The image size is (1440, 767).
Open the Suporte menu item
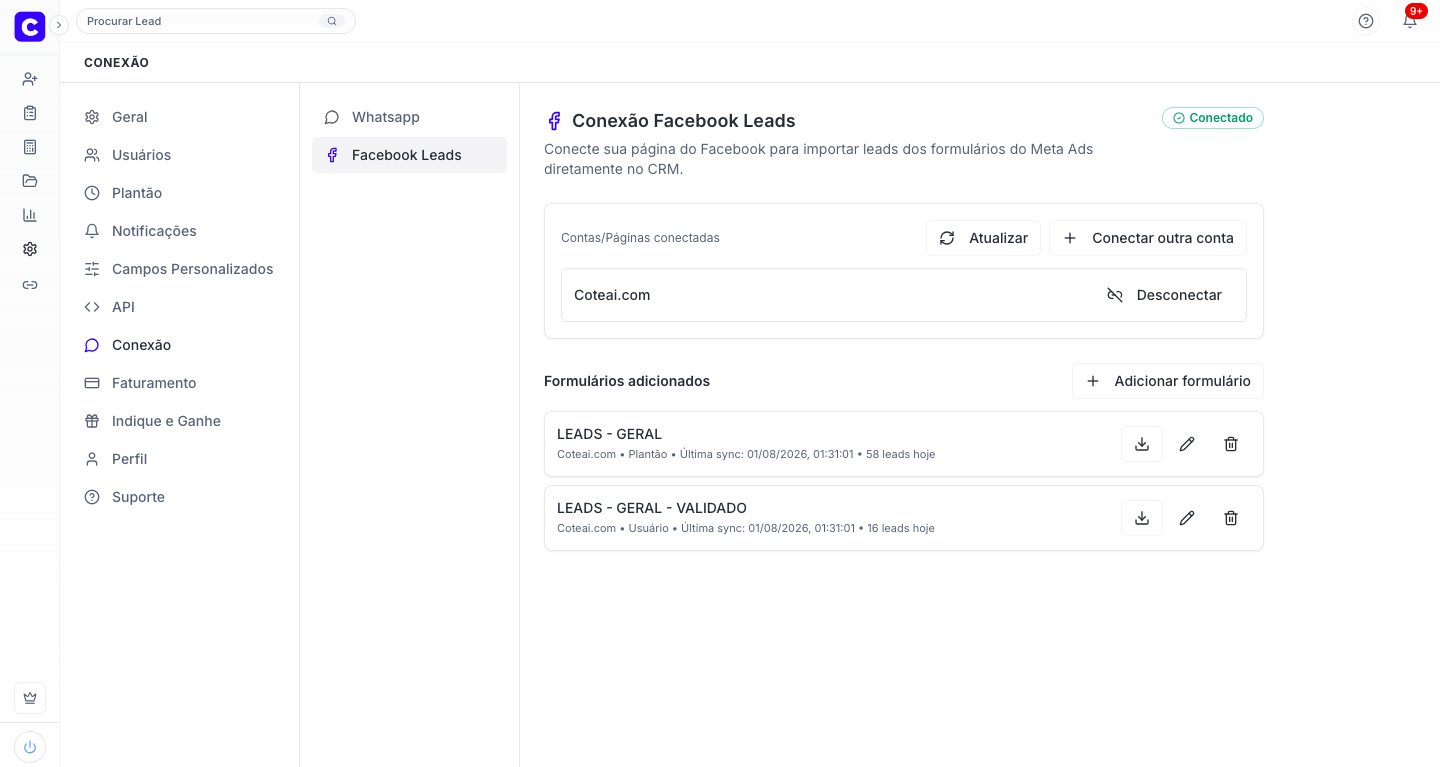(x=180, y=497)
